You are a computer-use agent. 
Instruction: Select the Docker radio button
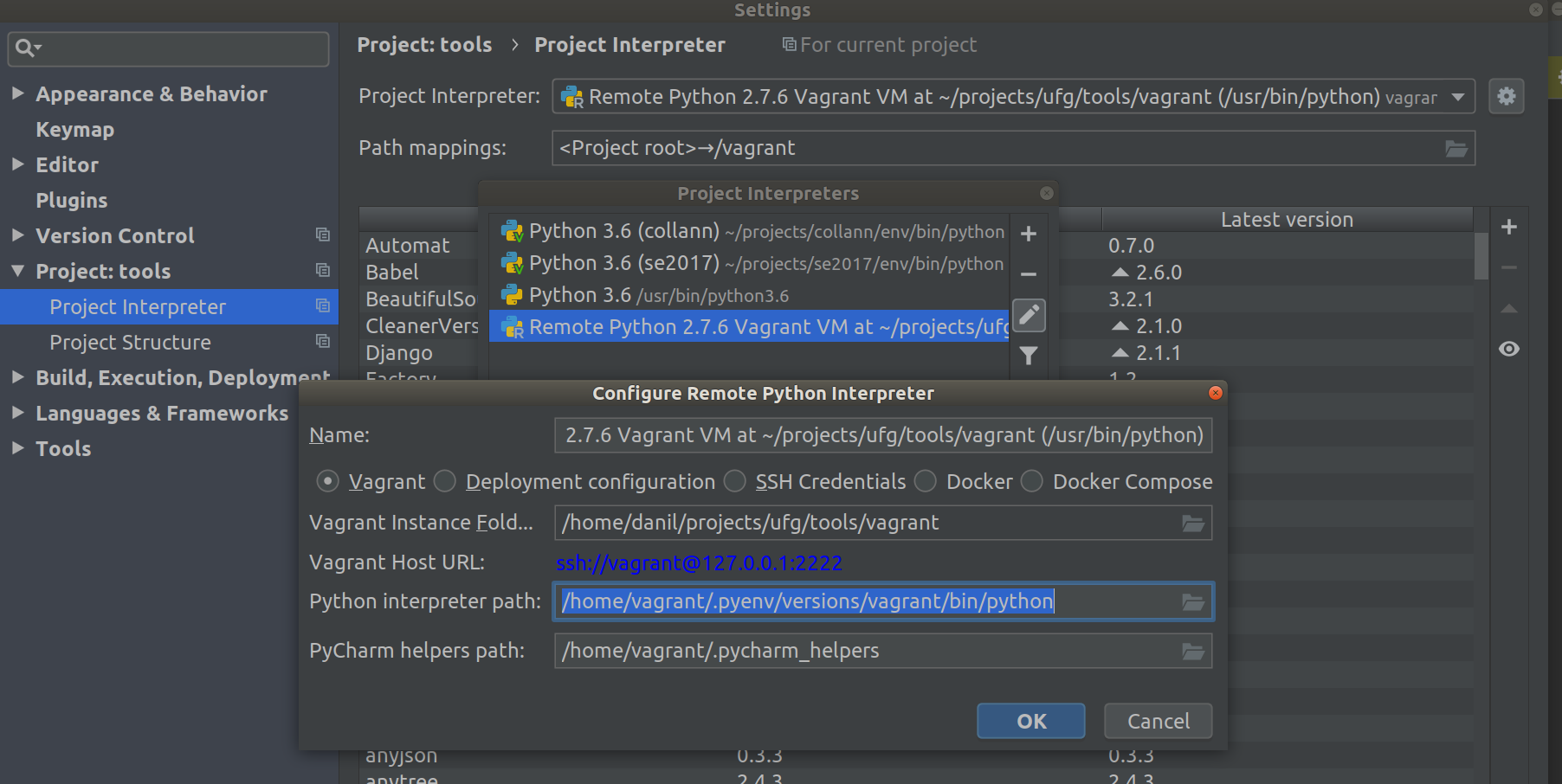click(926, 481)
